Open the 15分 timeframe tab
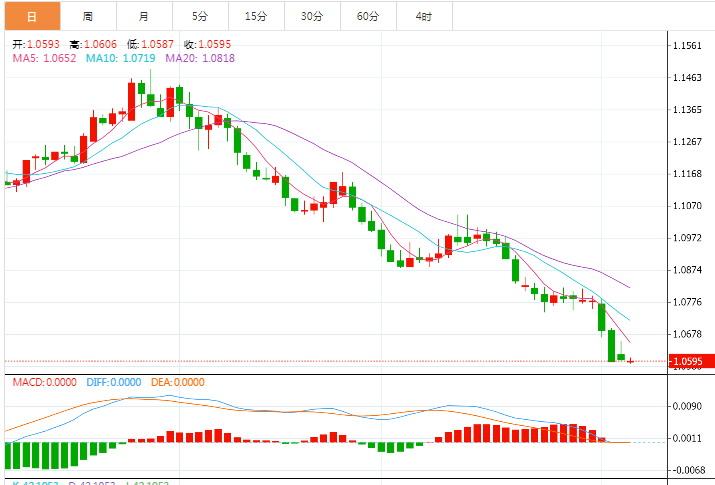This screenshot has width=715, height=485. [x=256, y=16]
